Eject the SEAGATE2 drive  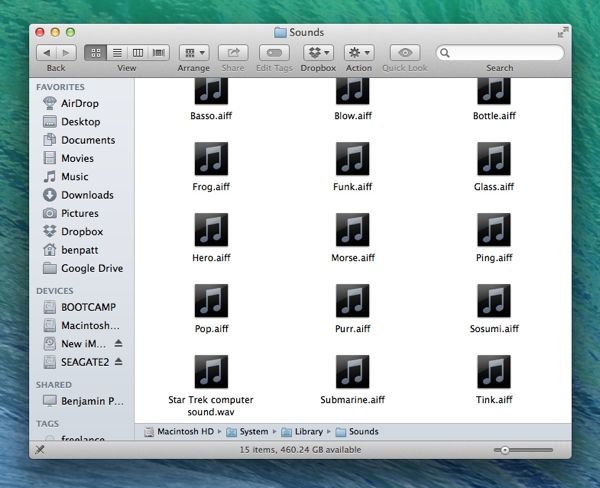pyautogui.click(x=119, y=361)
